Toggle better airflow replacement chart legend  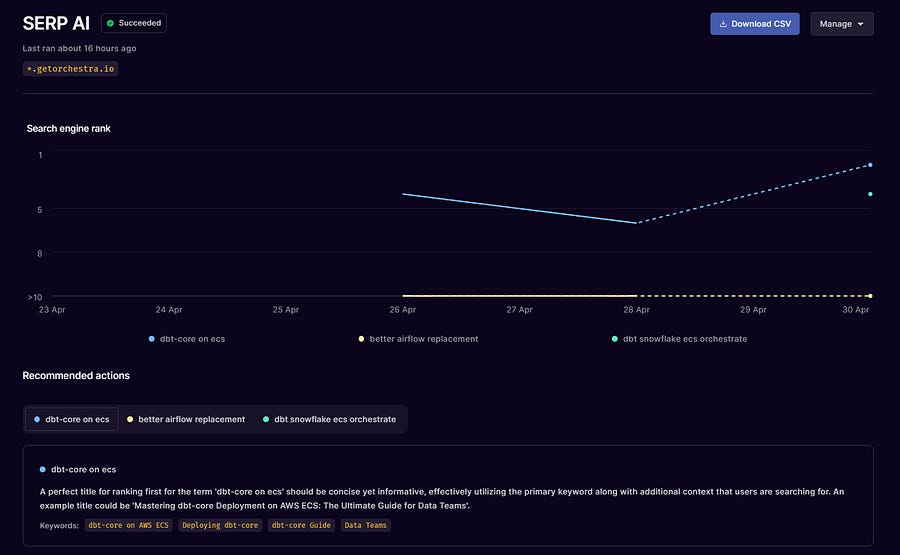click(x=418, y=339)
